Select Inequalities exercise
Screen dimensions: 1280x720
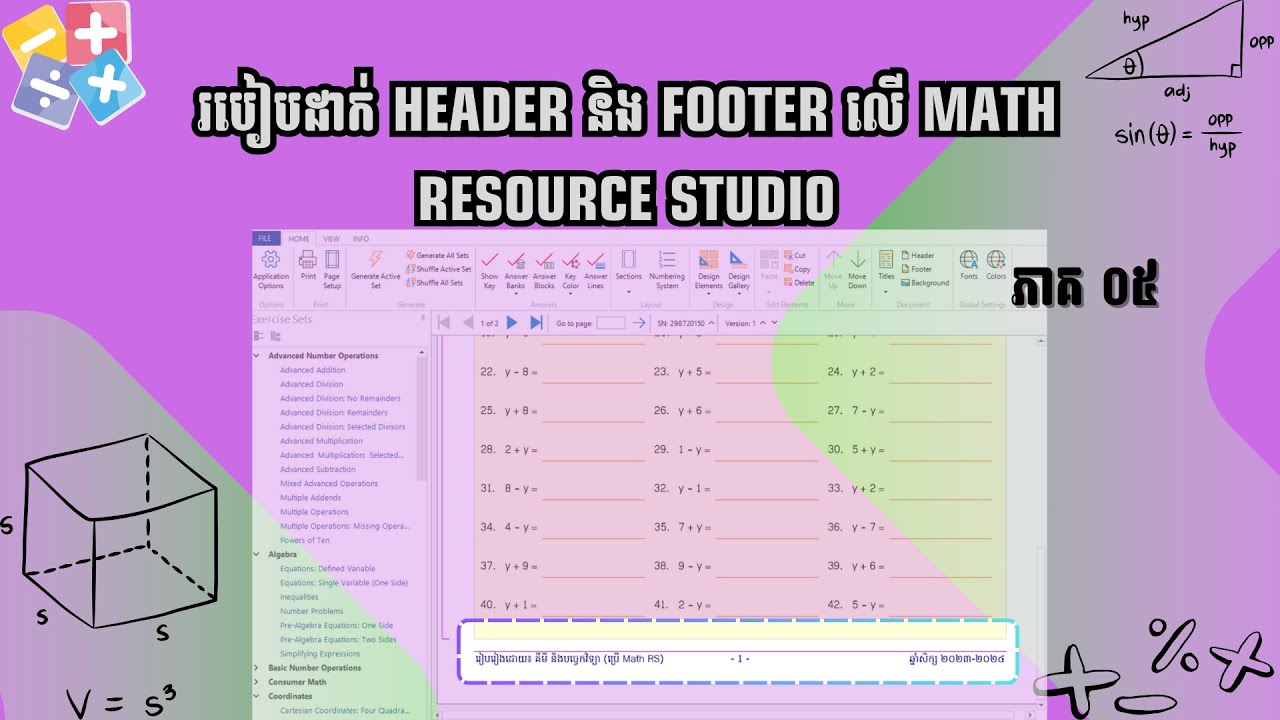(x=301, y=597)
